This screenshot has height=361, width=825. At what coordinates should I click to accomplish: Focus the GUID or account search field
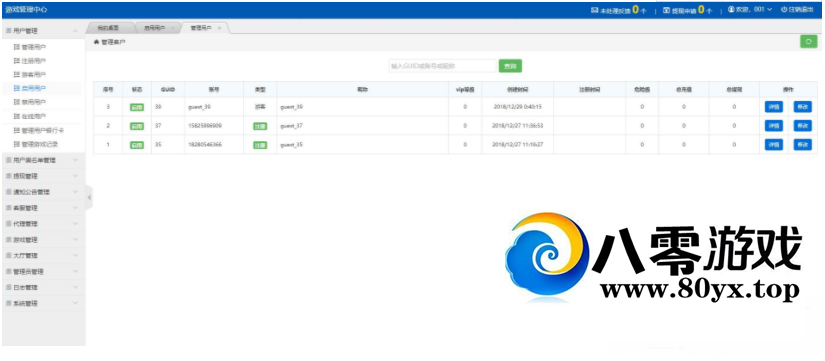click(x=442, y=66)
